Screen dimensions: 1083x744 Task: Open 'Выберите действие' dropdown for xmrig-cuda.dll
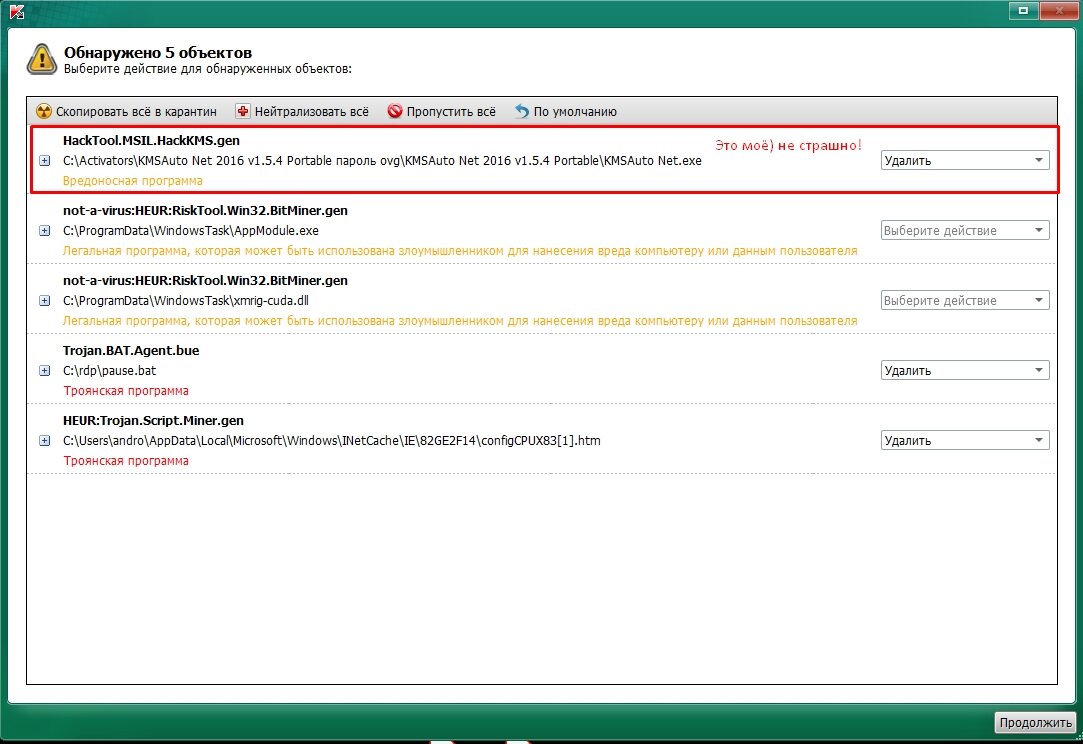[x=965, y=301]
